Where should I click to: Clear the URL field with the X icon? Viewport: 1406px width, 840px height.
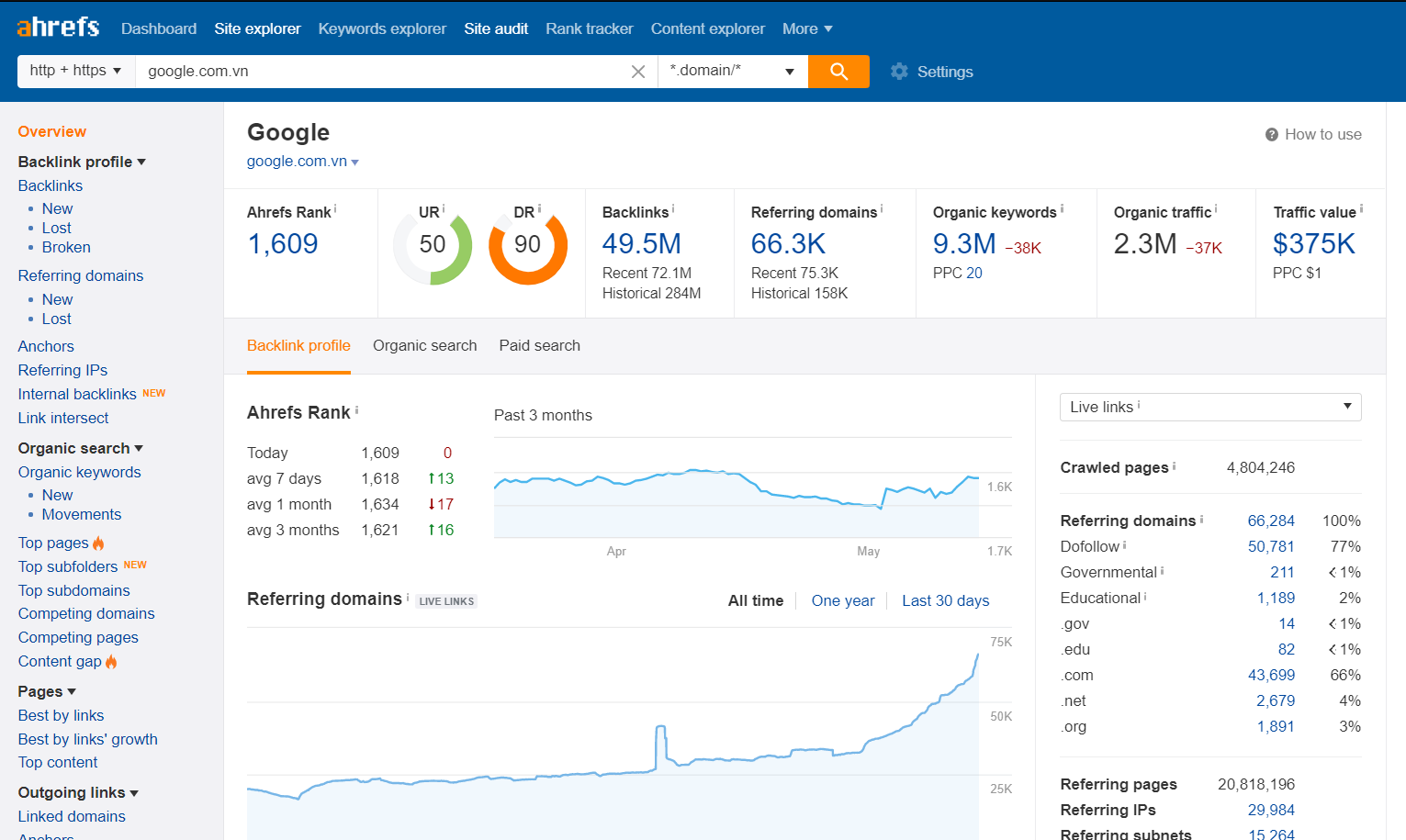click(x=638, y=72)
